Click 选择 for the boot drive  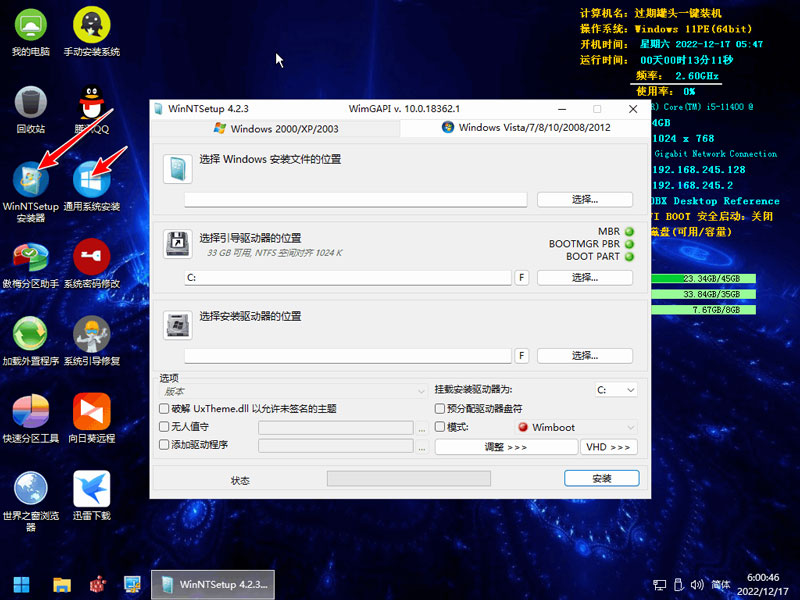click(585, 278)
